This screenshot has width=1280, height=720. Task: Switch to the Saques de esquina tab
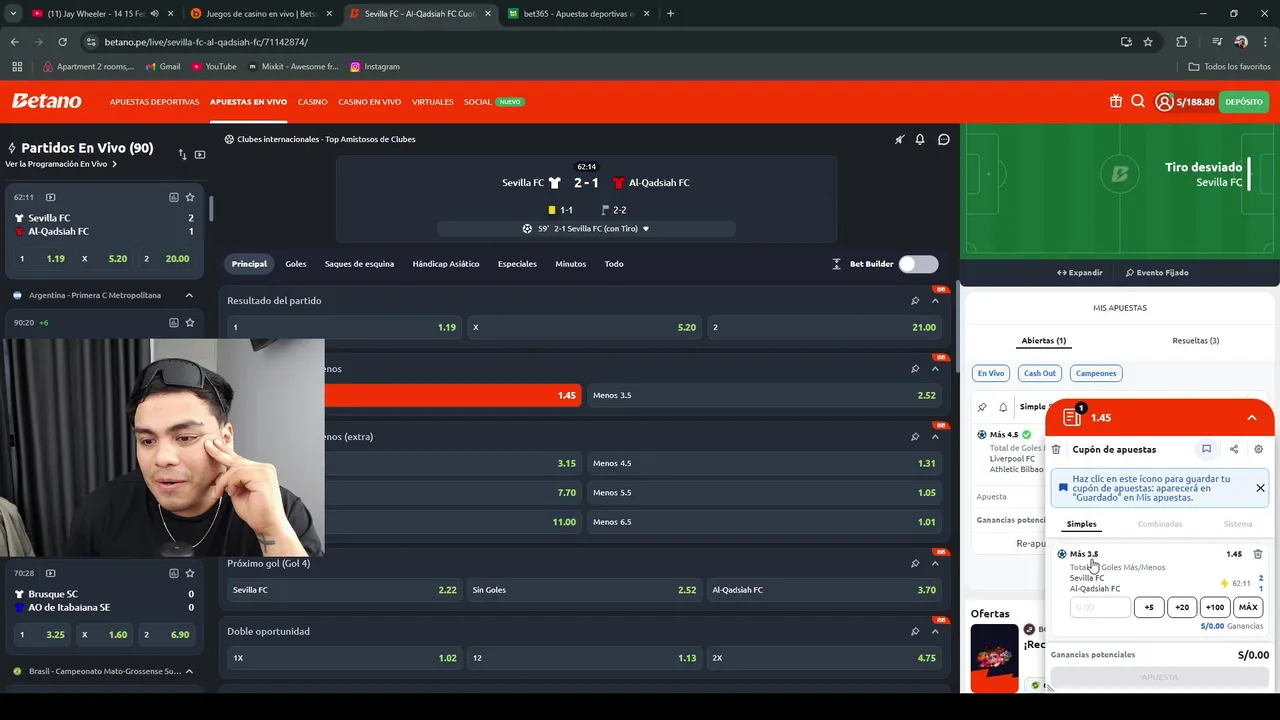[x=359, y=264]
